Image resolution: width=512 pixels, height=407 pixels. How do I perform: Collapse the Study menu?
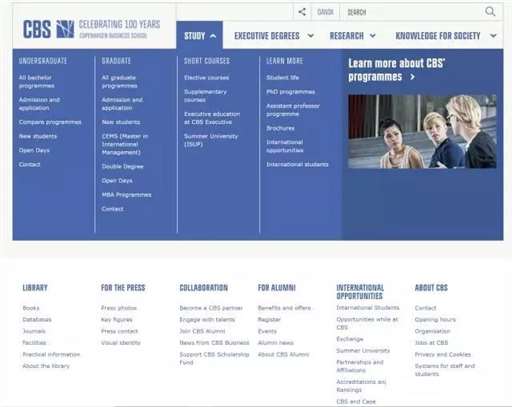pos(199,36)
